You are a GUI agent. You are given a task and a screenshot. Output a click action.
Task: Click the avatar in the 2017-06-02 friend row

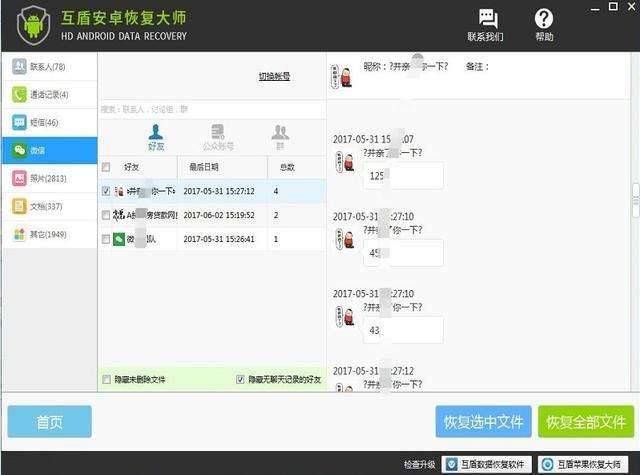pyautogui.click(x=119, y=215)
